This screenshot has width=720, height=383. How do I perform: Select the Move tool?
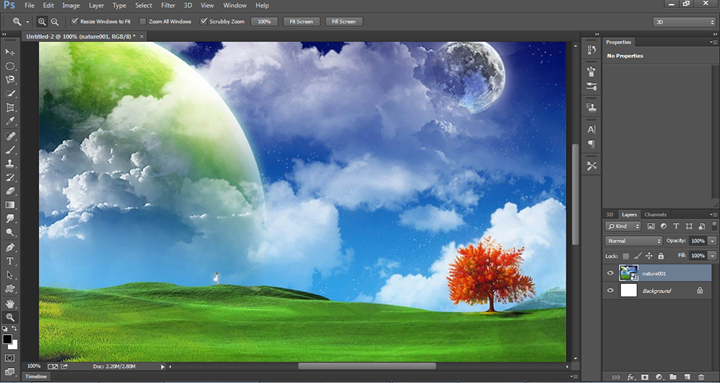point(10,52)
